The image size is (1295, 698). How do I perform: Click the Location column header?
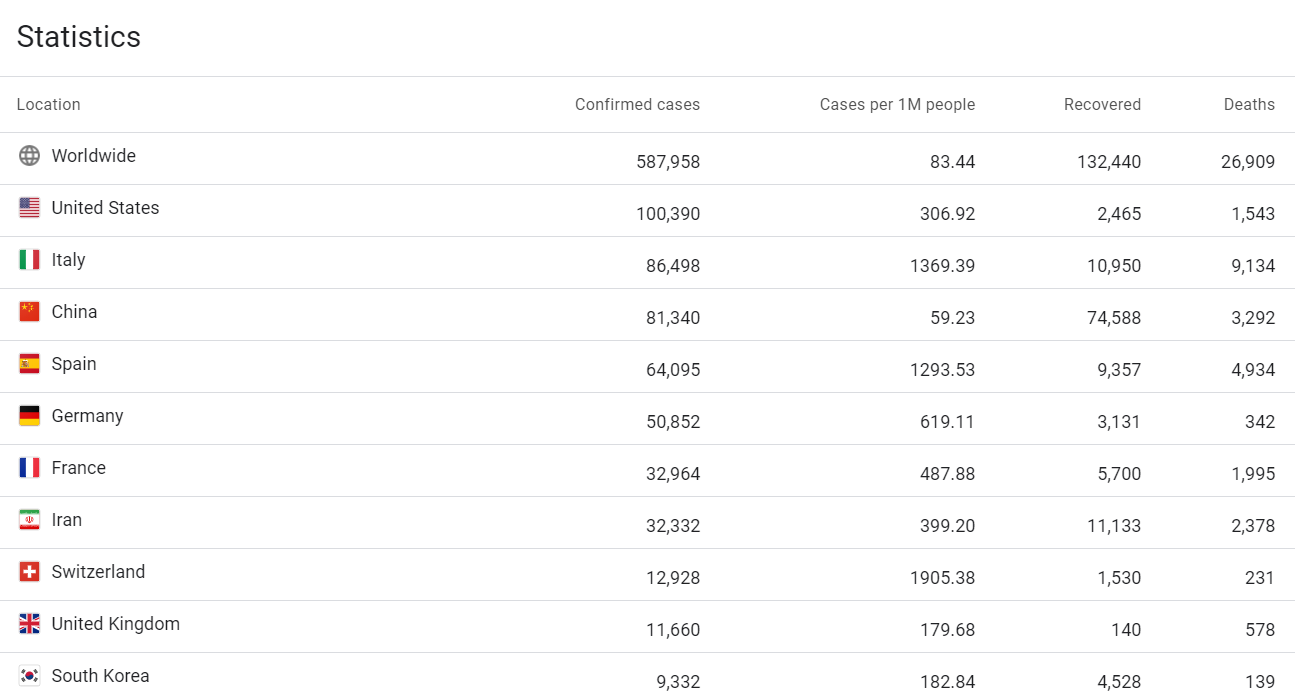click(x=48, y=105)
